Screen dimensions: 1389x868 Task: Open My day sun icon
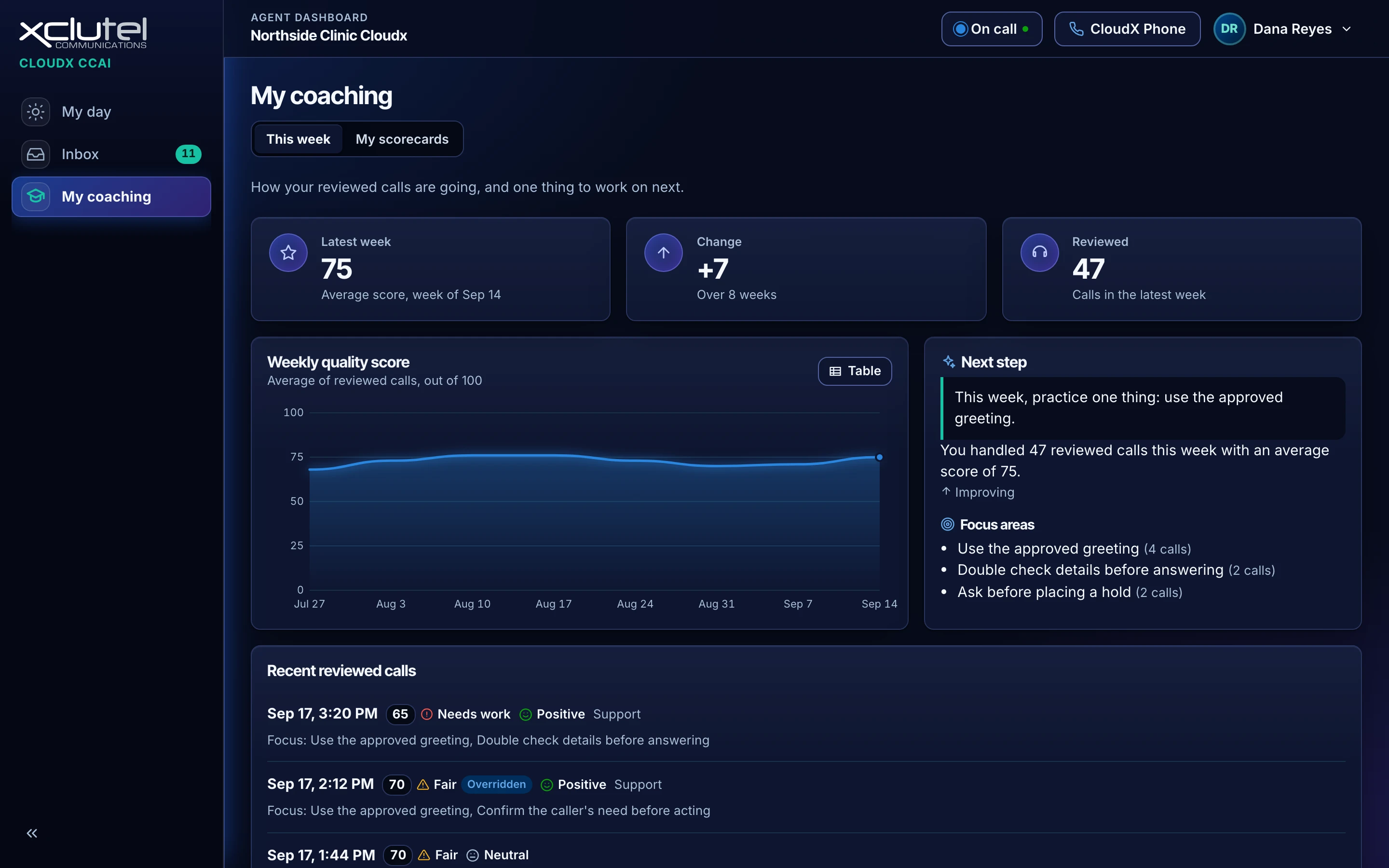(36, 112)
